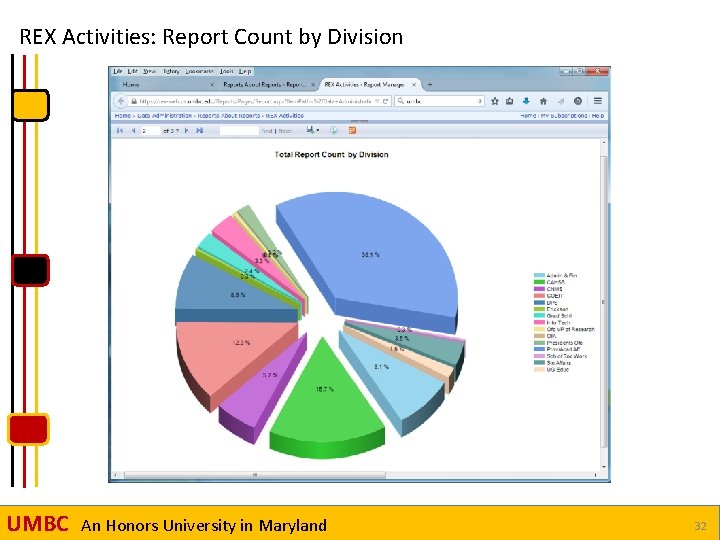
Task: Open Home breadcrumb link
Action: click(x=123, y=116)
